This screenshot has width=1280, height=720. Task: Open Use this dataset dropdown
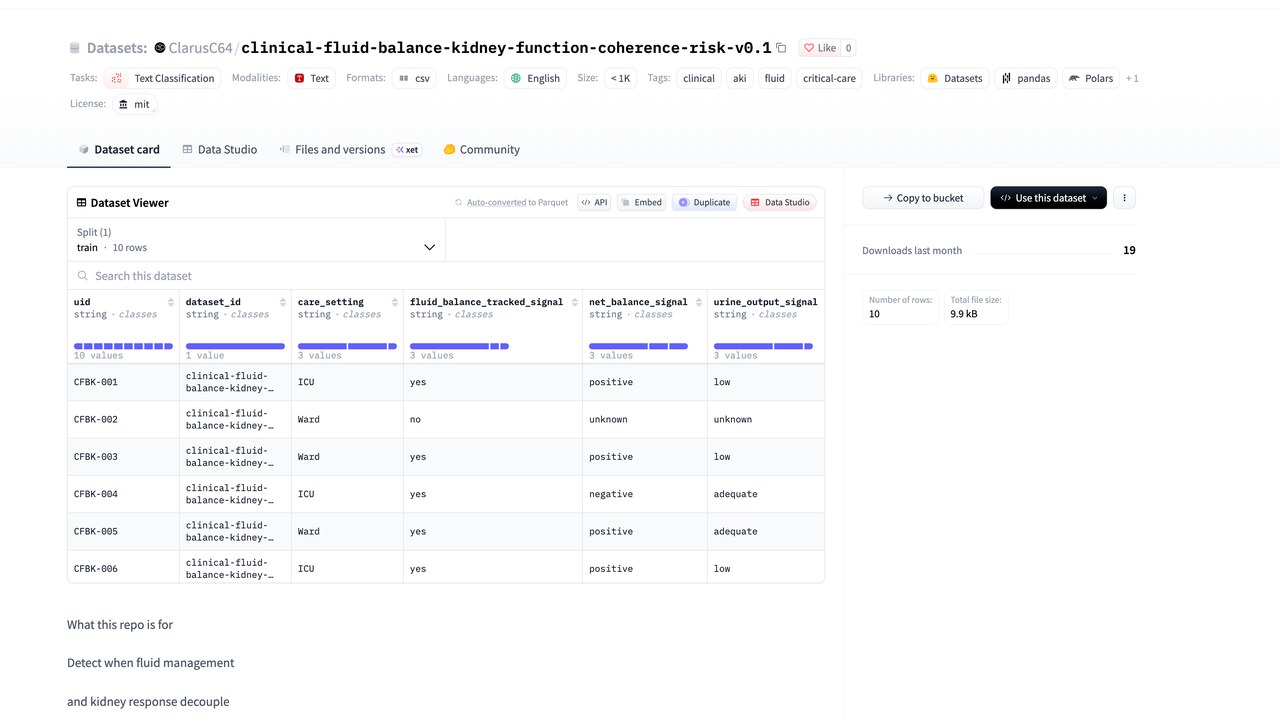click(x=1048, y=198)
